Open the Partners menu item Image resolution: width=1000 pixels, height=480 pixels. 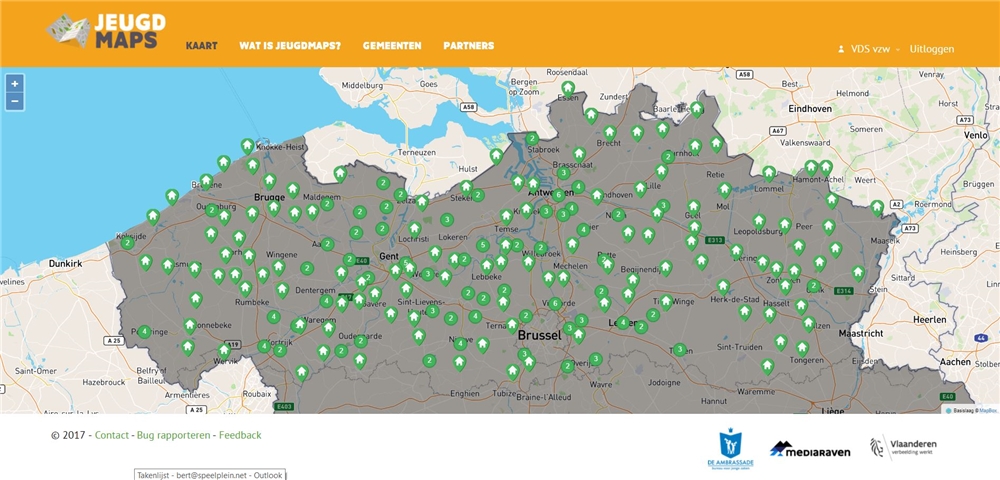[469, 46]
